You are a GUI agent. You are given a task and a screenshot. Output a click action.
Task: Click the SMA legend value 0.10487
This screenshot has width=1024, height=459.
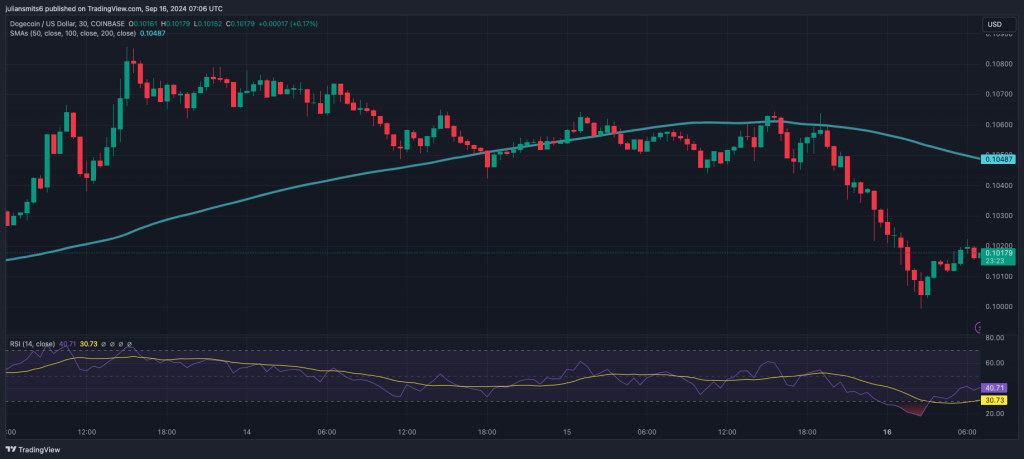coord(153,33)
